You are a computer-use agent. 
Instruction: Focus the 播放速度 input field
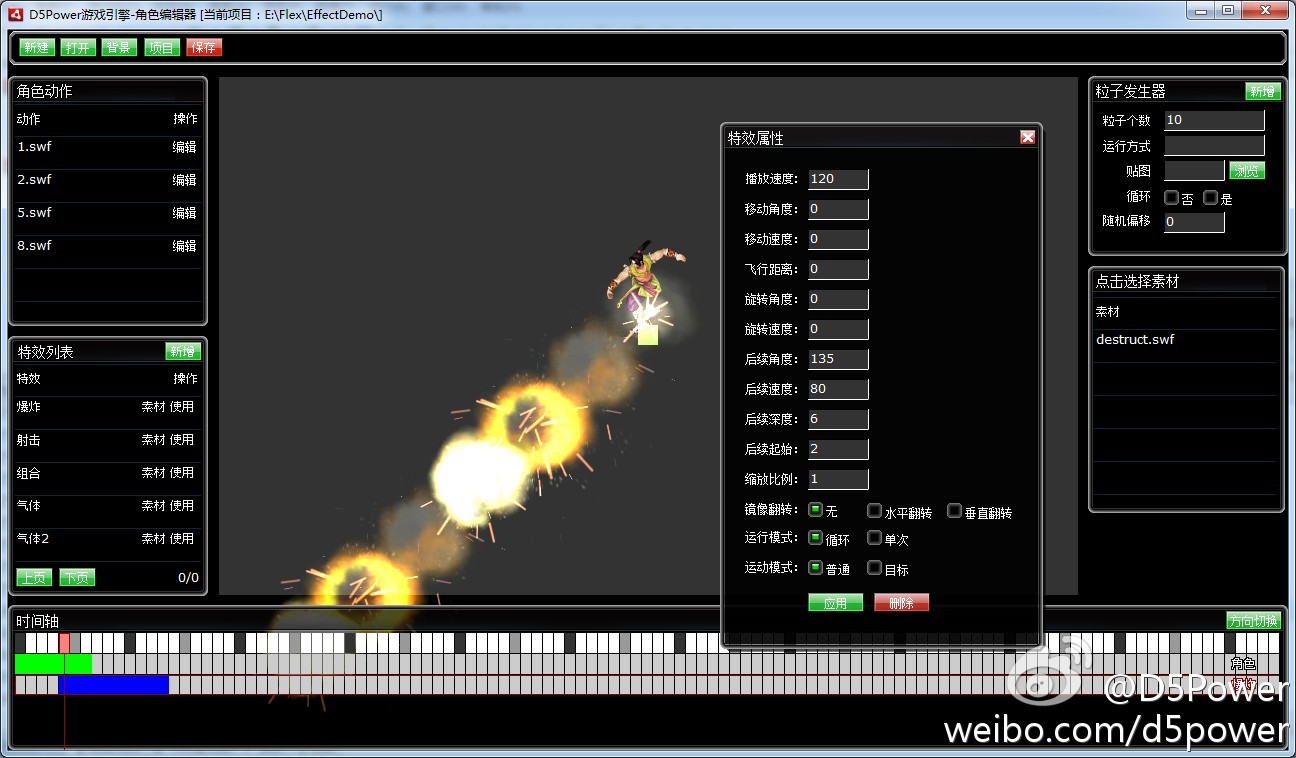(838, 179)
